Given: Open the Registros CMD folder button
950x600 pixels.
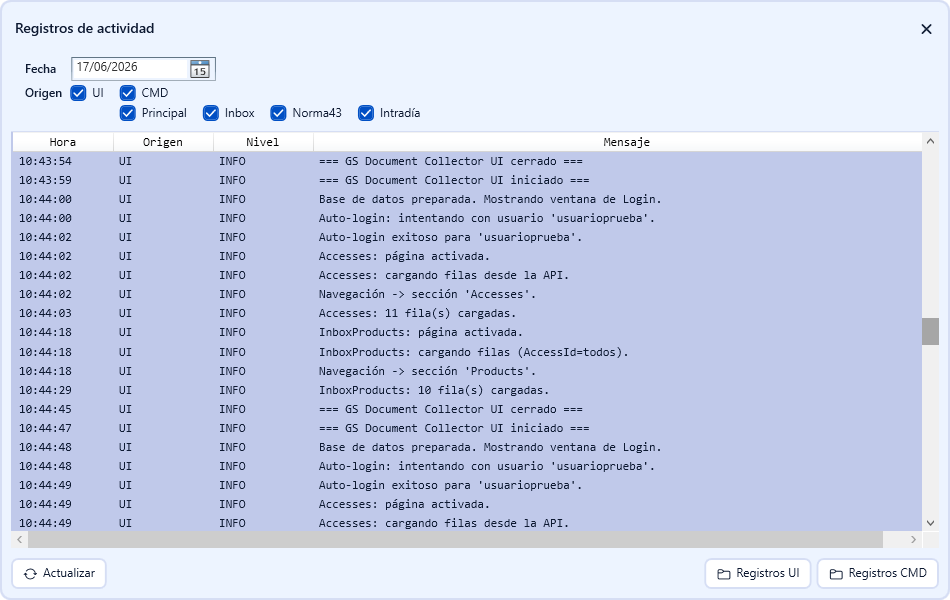Looking at the screenshot, I should click(877, 573).
